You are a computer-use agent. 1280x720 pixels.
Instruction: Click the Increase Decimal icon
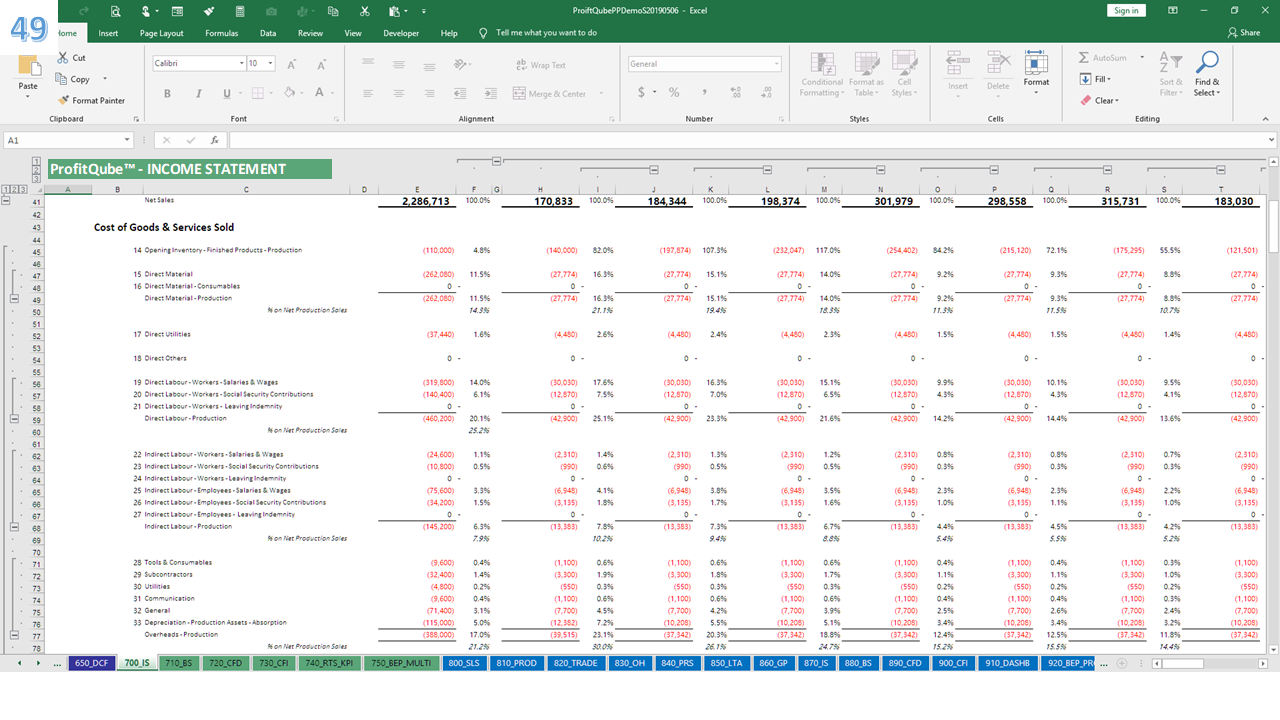click(x=736, y=92)
